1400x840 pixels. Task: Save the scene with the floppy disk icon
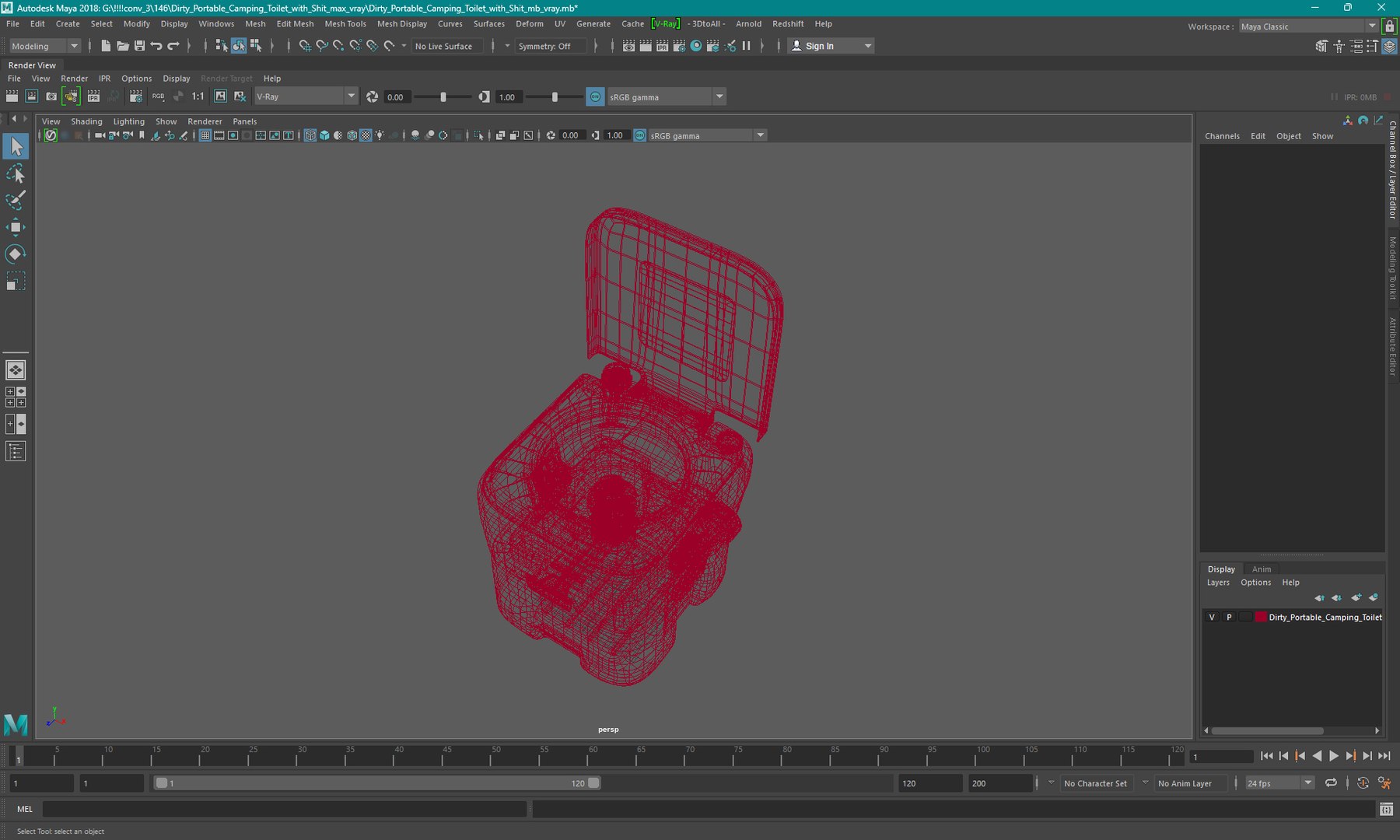click(140, 46)
